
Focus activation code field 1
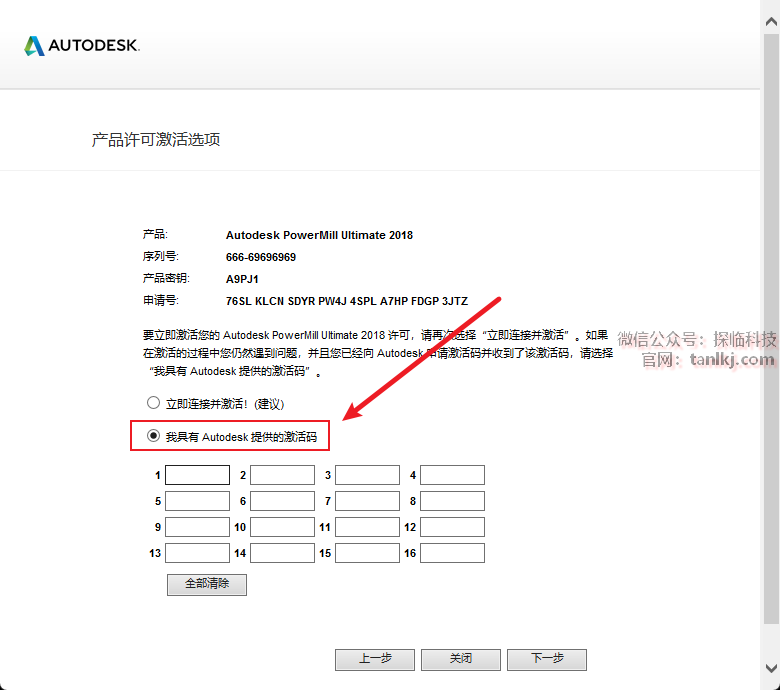tap(197, 475)
